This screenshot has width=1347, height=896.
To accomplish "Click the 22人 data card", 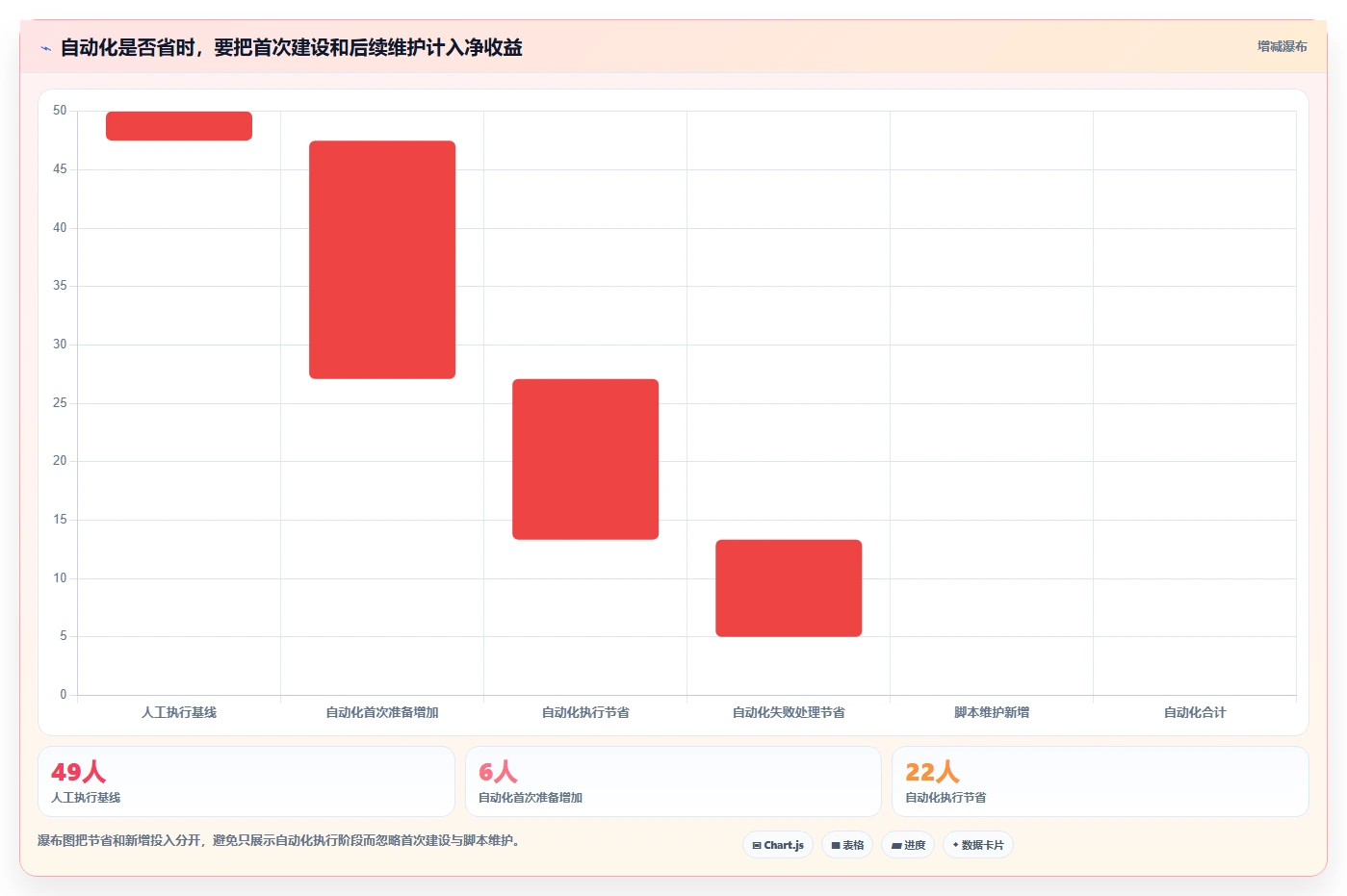I will click(x=1101, y=781).
